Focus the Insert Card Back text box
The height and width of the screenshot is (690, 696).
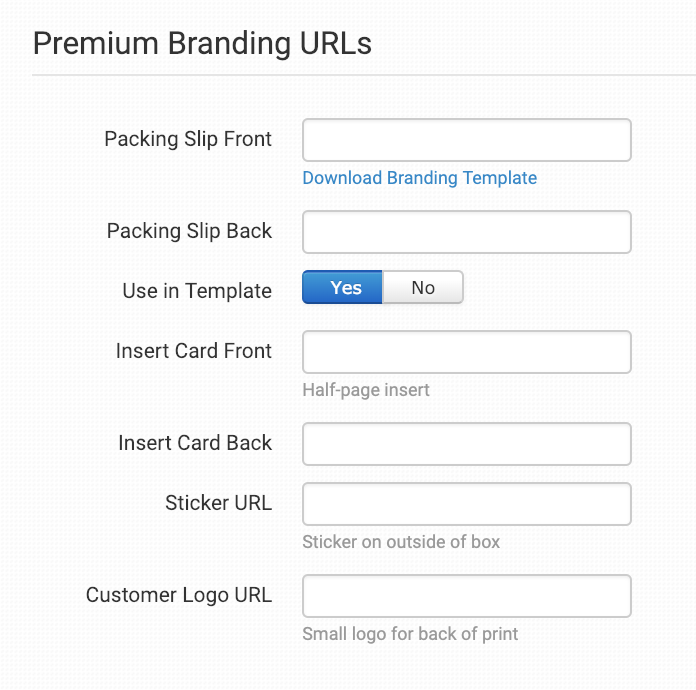point(466,444)
